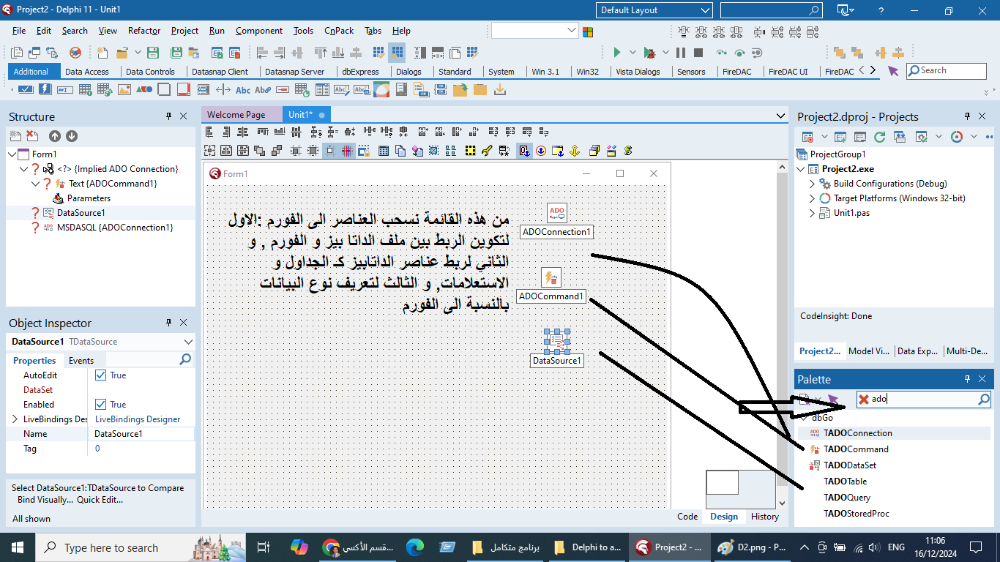1000x562 pixels.
Task: Switch to the Data Access palette tab
Action: click(87, 71)
